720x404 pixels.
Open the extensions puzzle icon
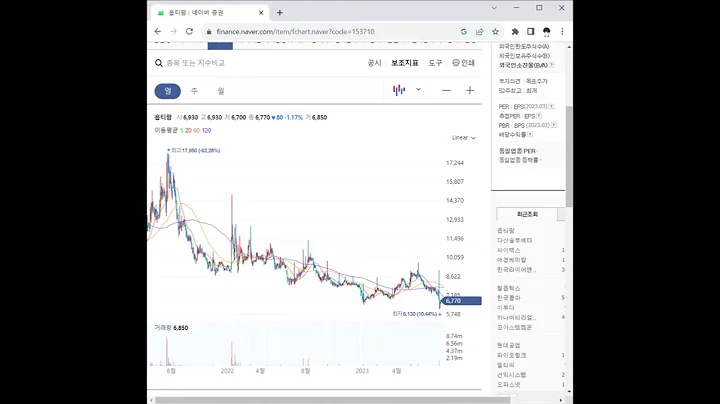click(515, 32)
